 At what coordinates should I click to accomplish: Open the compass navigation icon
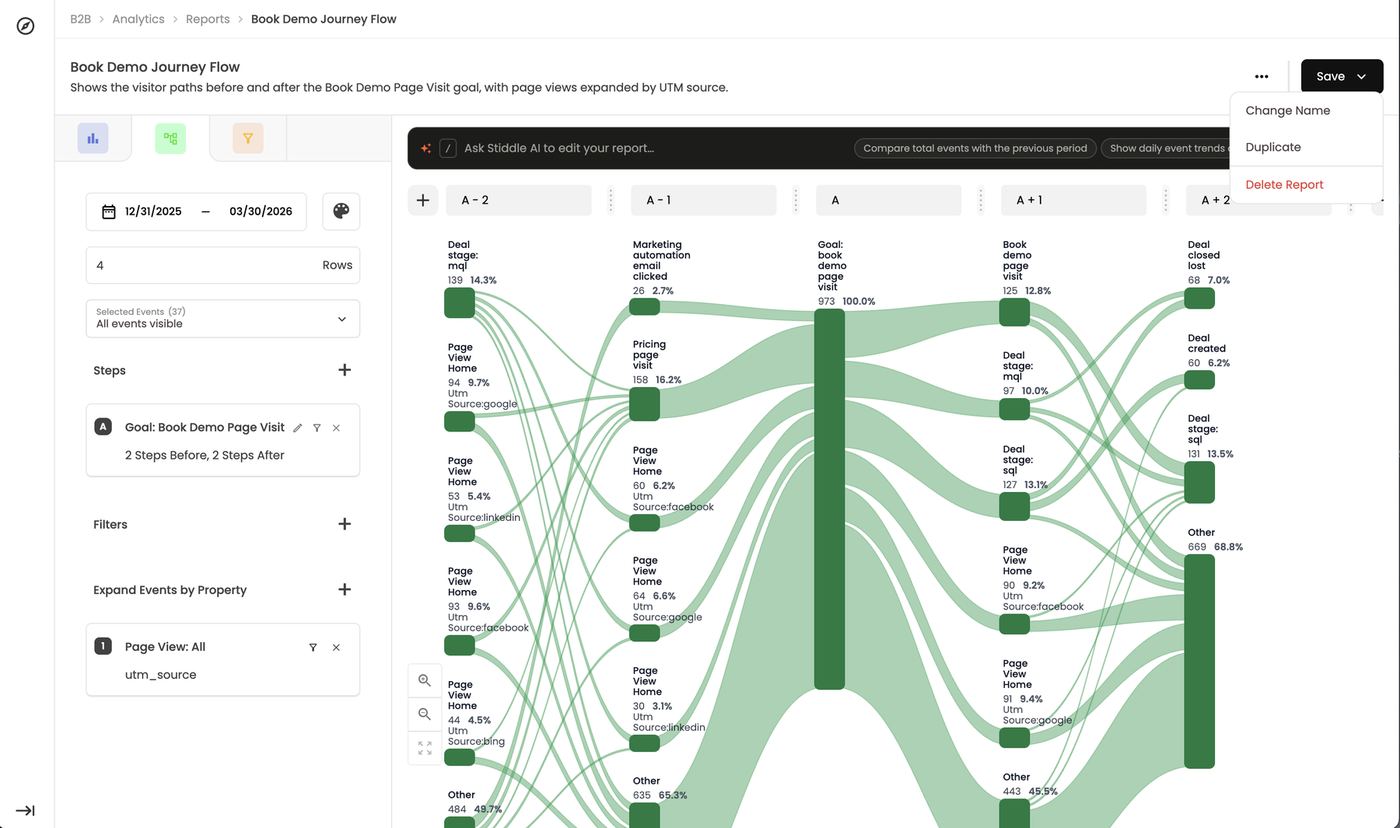26,26
